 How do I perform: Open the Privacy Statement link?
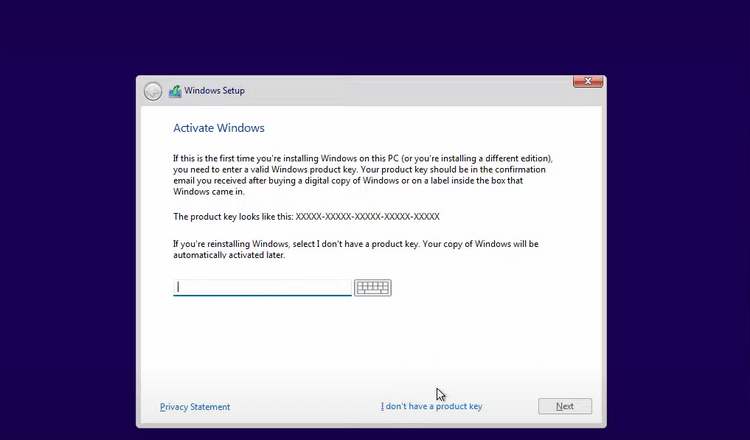(195, 407)
